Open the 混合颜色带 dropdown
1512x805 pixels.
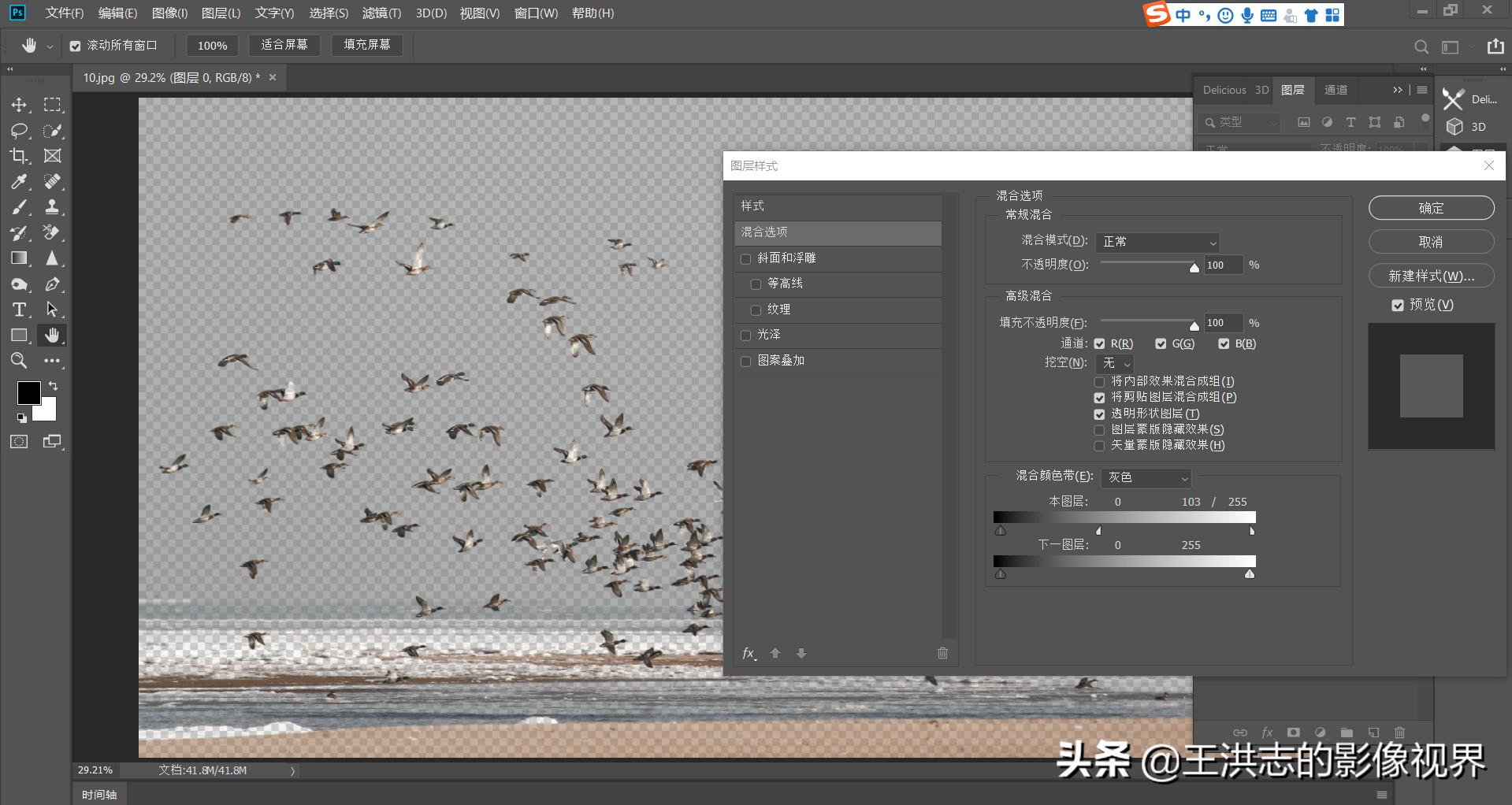coord(1146,477)
